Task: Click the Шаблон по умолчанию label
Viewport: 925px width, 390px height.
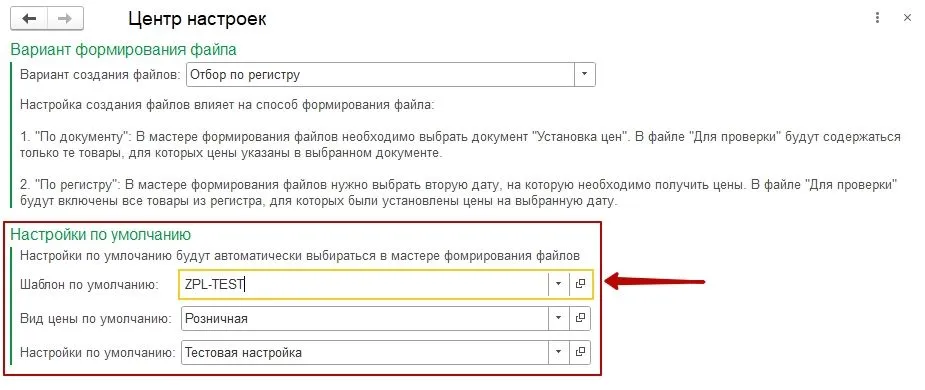Action: tap(90, 284)
